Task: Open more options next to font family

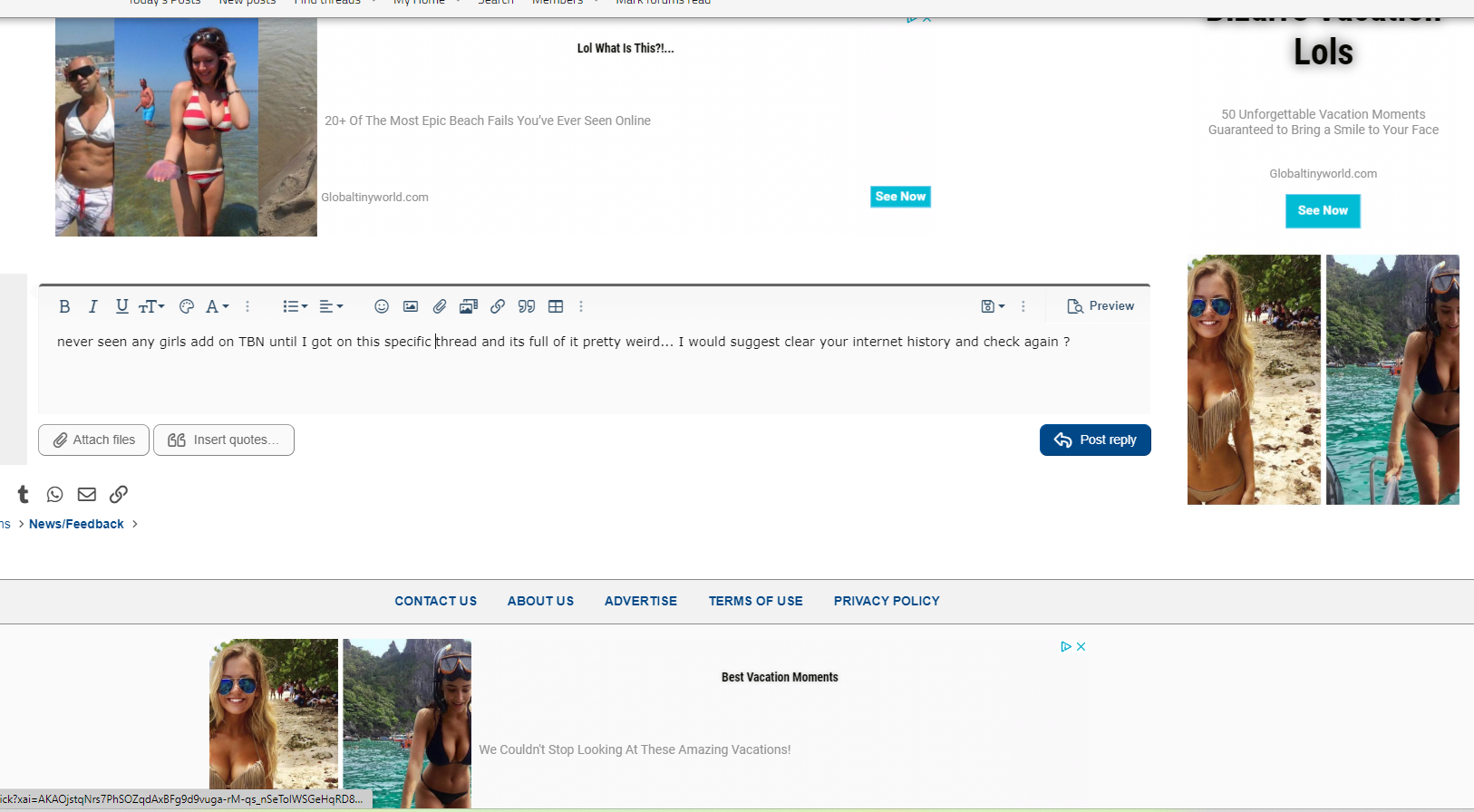Action: pyautogui.click(x=247, y=306)
